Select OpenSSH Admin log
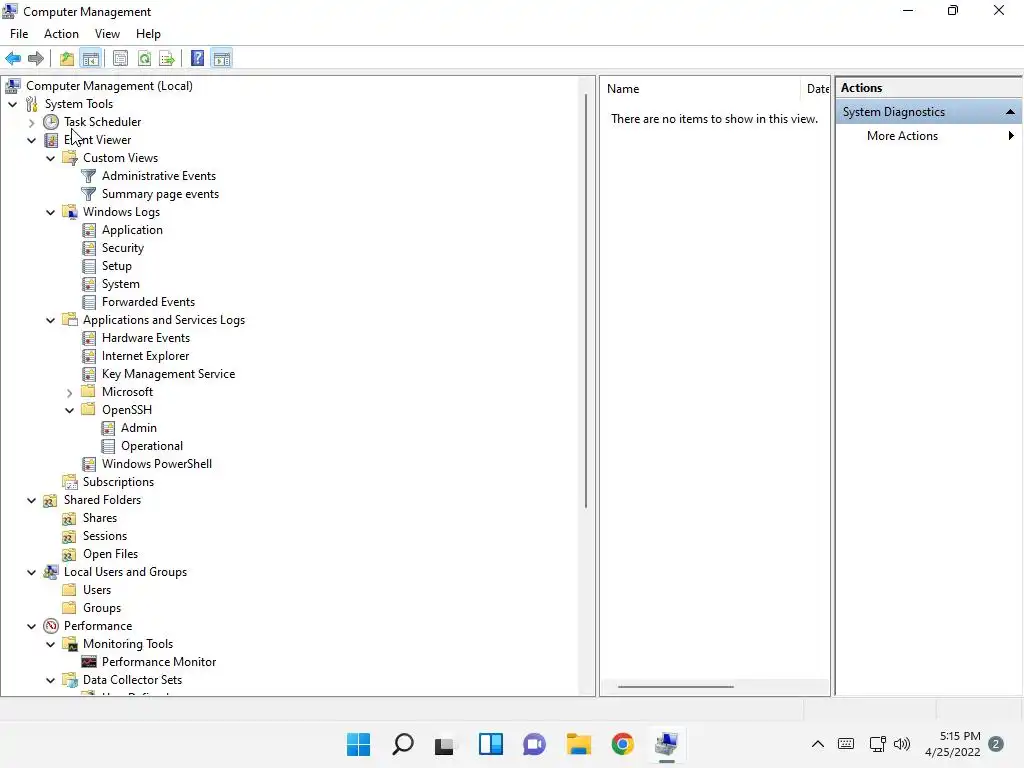 click(138, 428)
